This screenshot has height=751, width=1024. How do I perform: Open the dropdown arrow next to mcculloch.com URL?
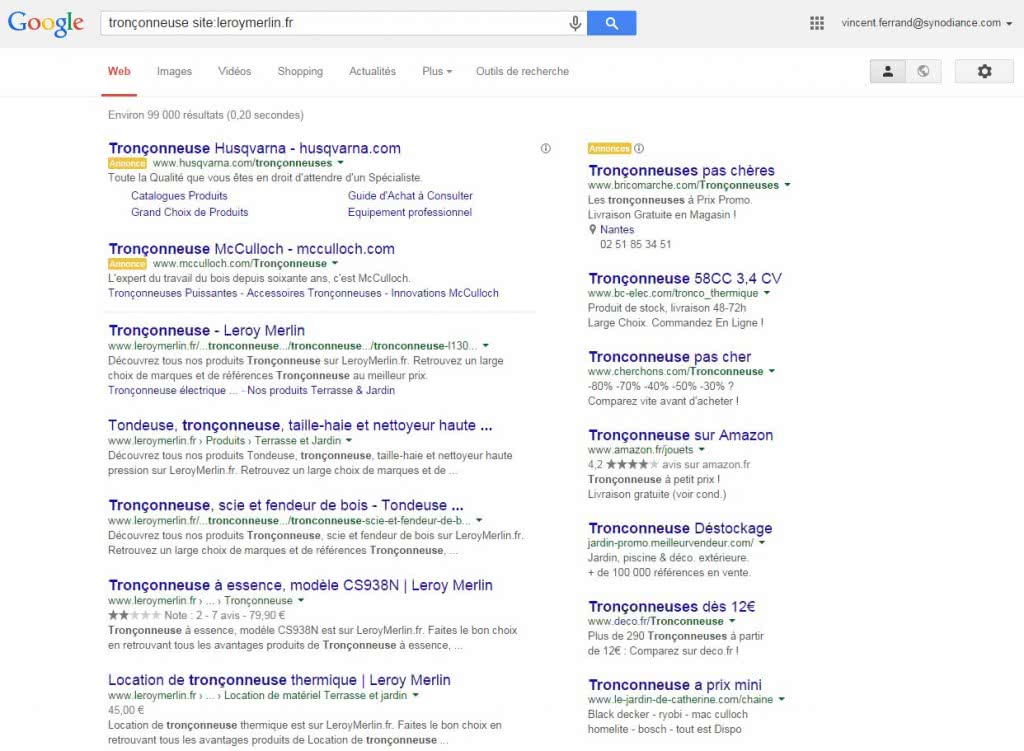pyautogui.click(x=335, y=263)
